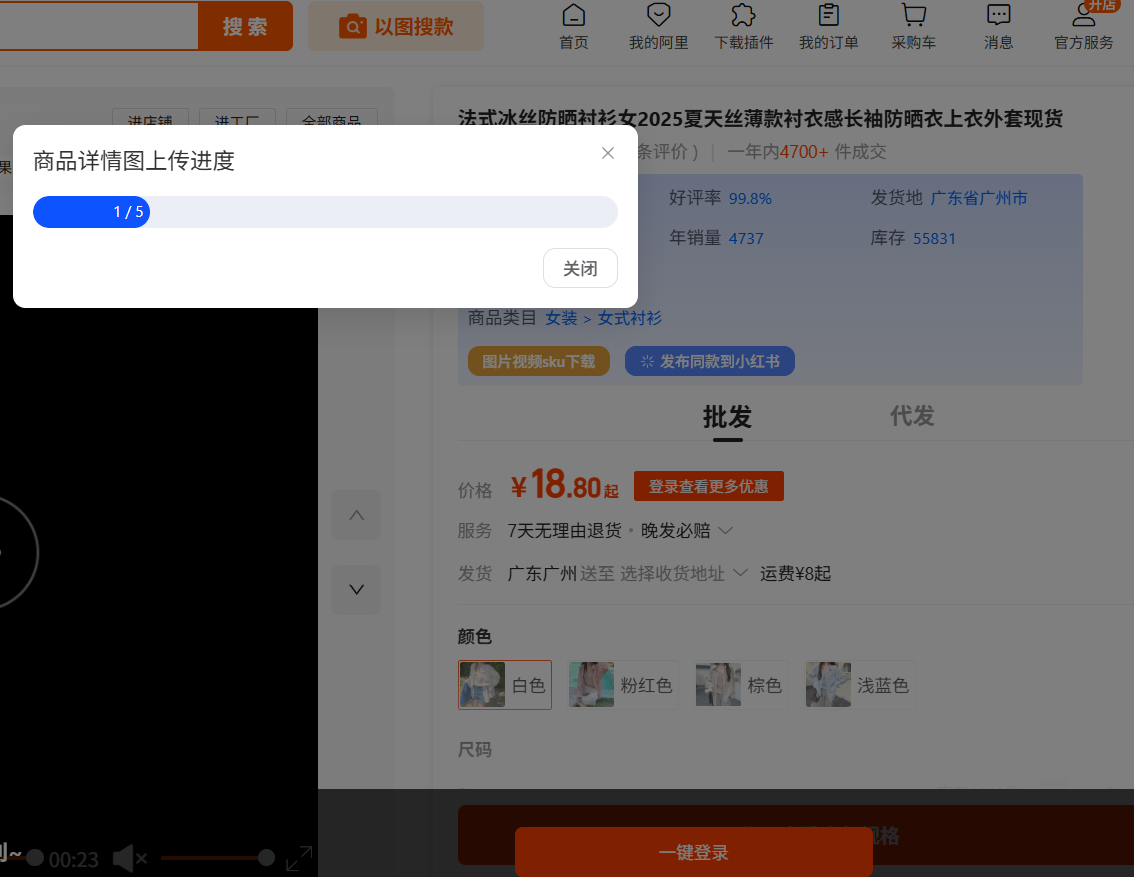The width and height of the screenshot is (1134, 877).
Task: Click the 下载插件 plugin icon
Action: point(743,25)
